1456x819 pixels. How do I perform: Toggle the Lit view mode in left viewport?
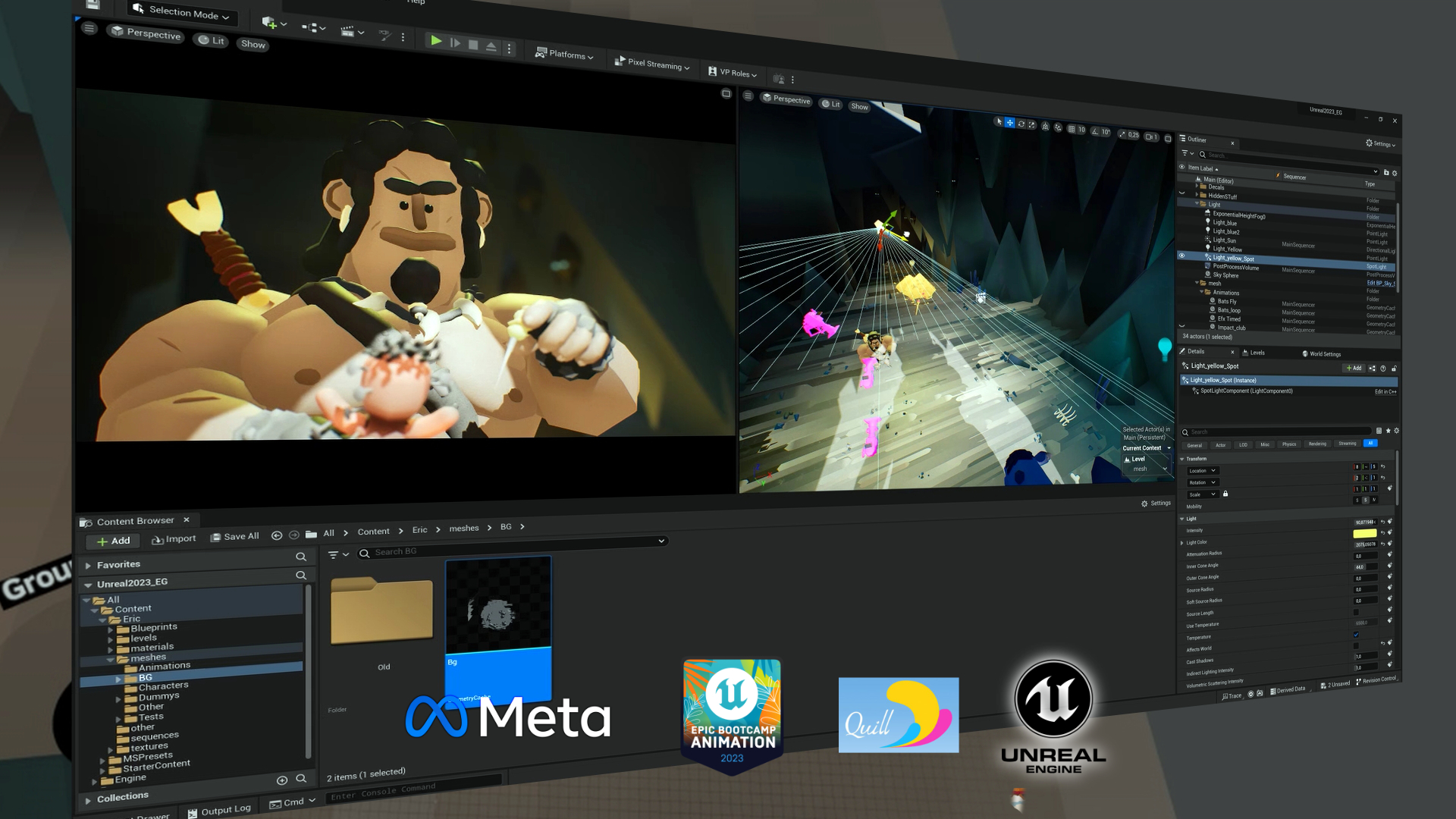click(212, 40)
